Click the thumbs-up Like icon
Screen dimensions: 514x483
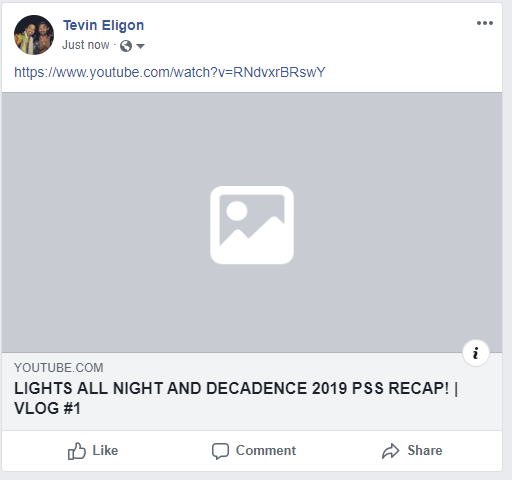(x=77, y=451)
